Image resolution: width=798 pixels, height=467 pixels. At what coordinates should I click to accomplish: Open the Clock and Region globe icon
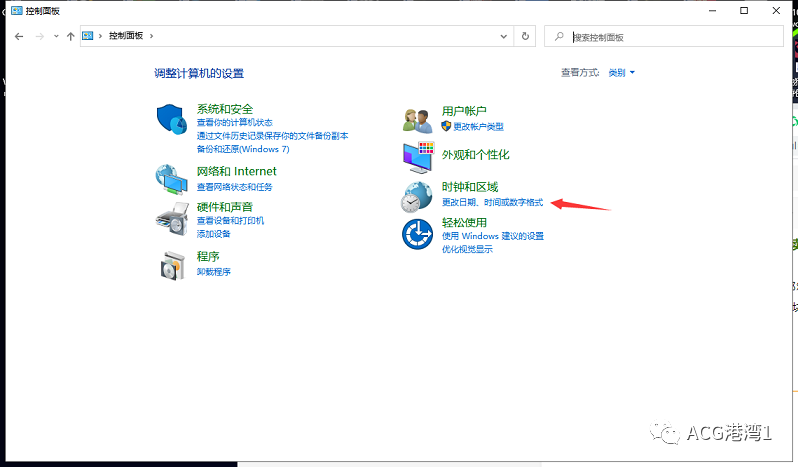[x=417, y=197]
